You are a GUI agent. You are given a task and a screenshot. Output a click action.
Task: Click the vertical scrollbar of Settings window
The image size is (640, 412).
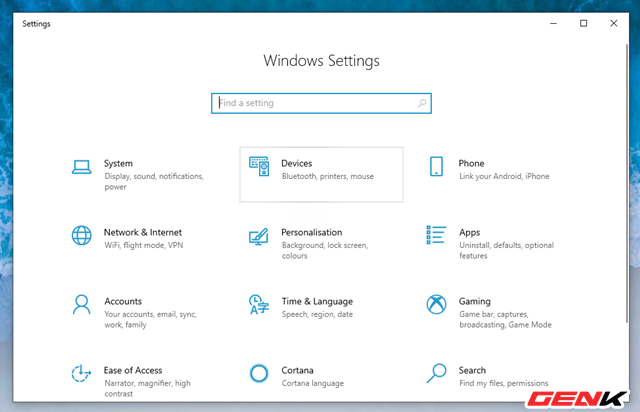(x=627, y=184)
